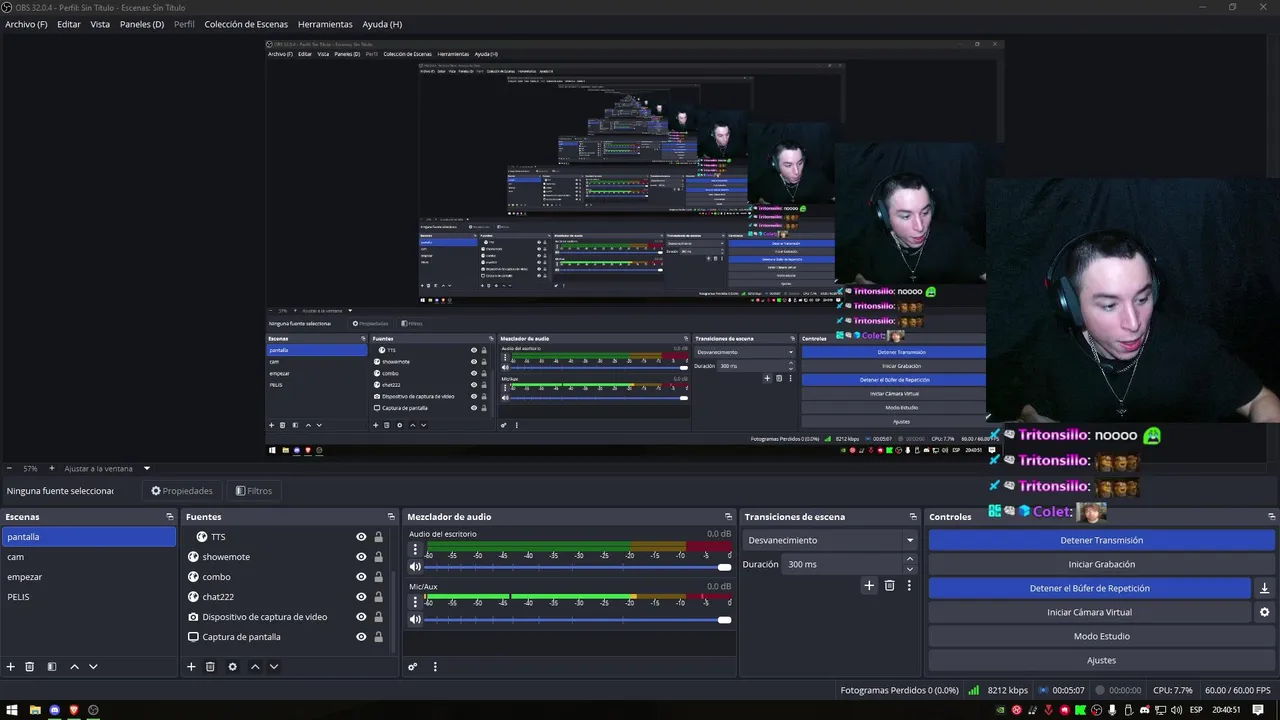Adjust Mic/Aux volume slider

pyautogui.click(x=579, y=619)
